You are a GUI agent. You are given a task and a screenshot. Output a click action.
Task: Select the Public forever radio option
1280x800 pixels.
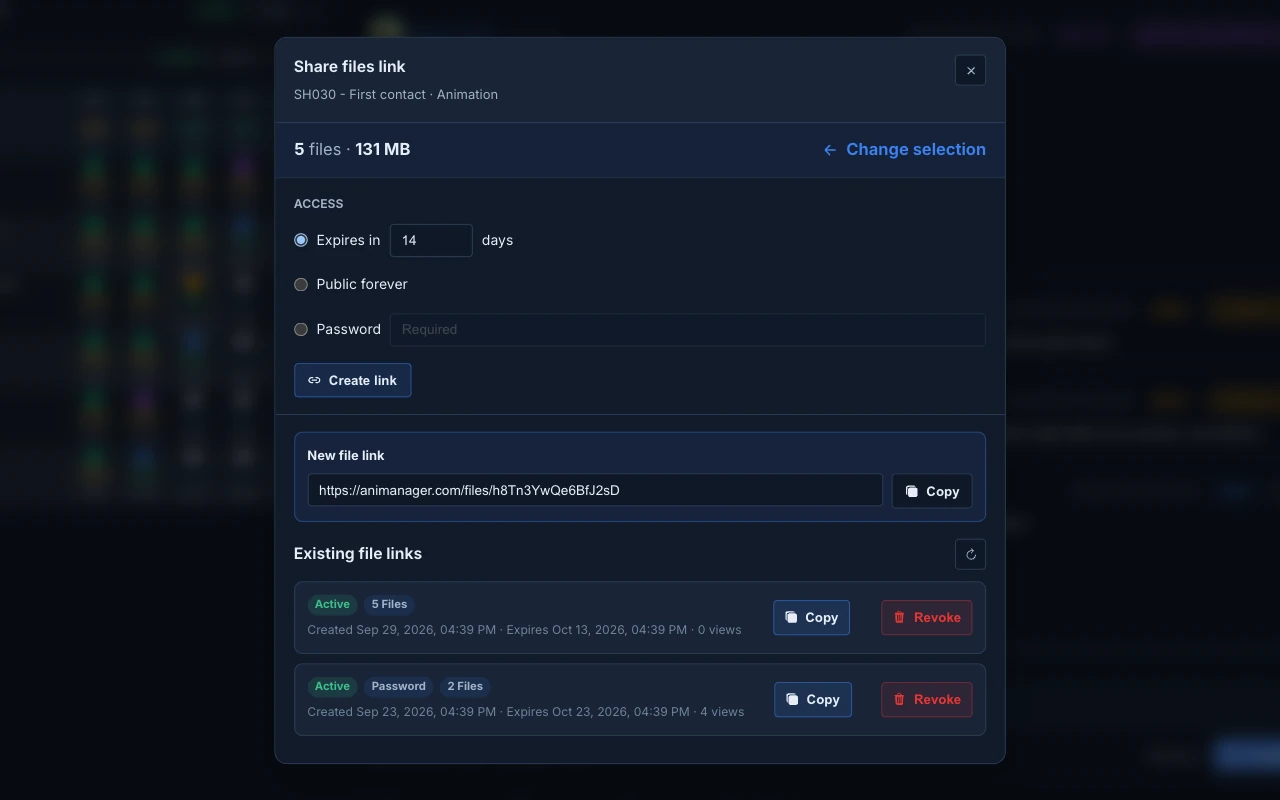point(301,284)
